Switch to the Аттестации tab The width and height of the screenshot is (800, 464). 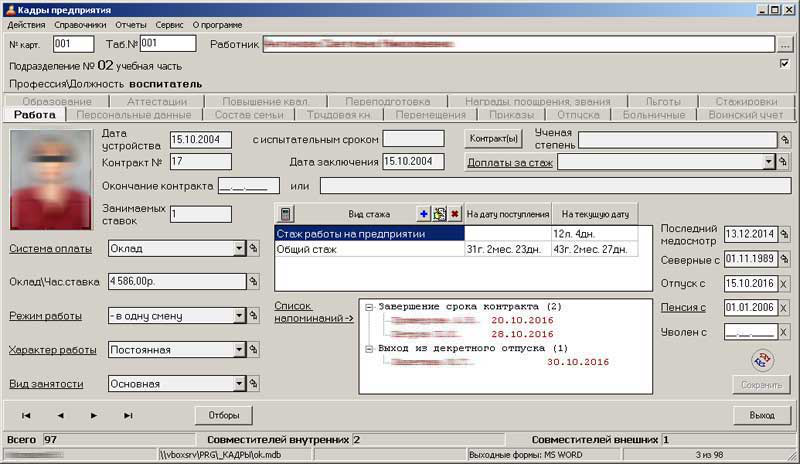coord(157,101)
